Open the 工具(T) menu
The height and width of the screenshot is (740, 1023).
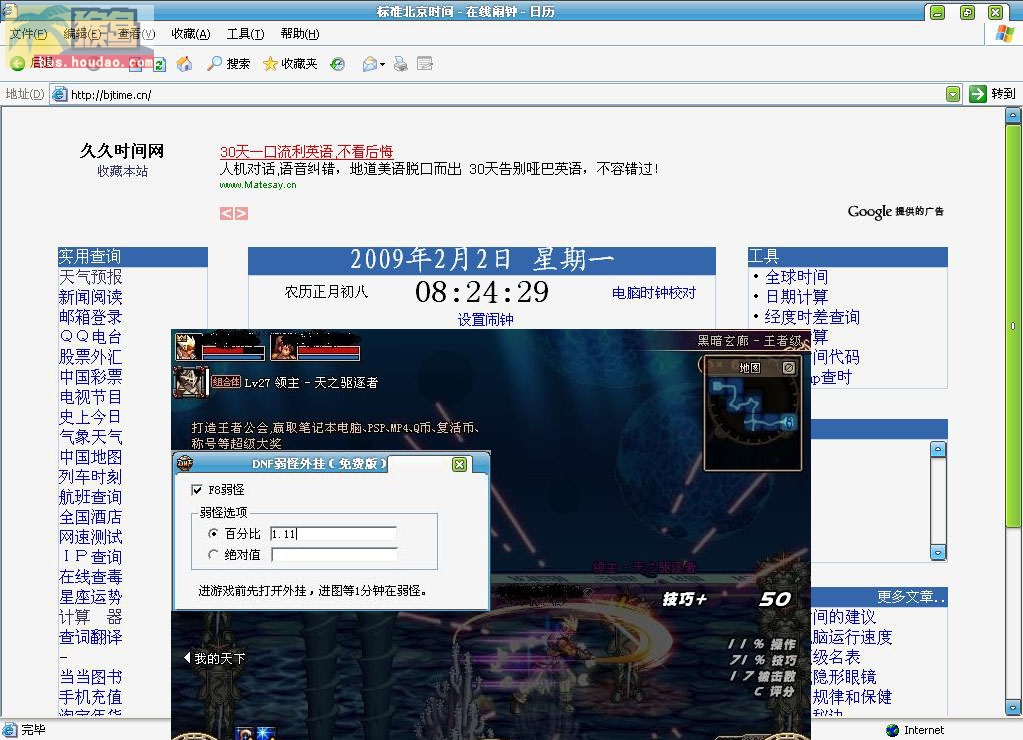coord(245,34)
